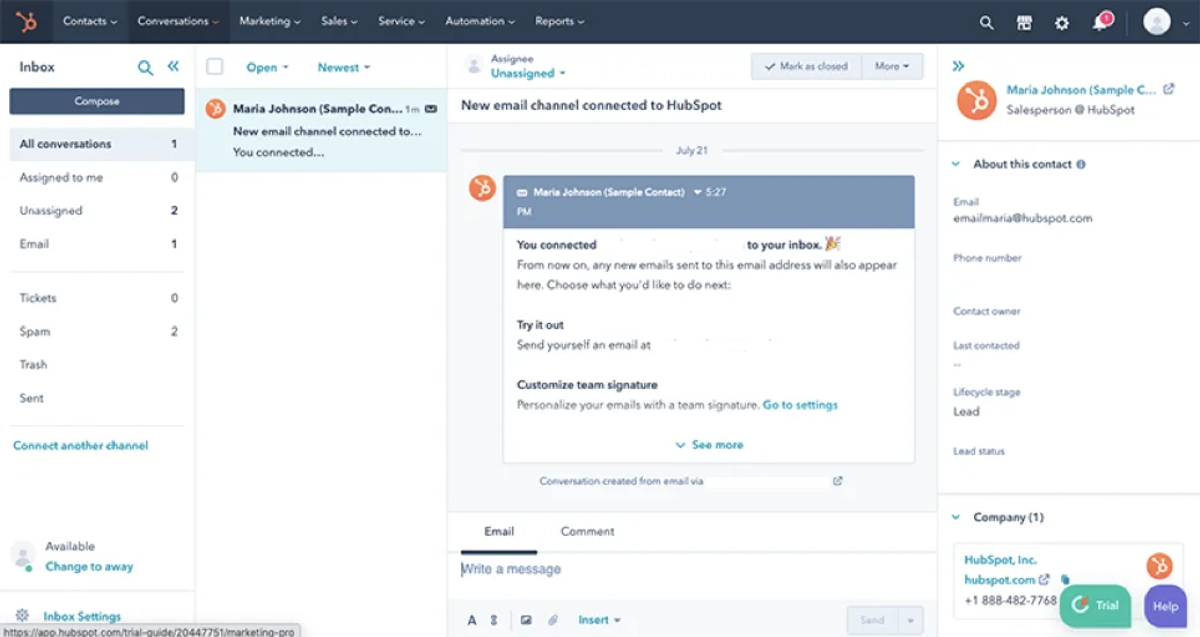1200x637 pixels.
Task: Open Maria Johnson record via external link icon
Action: 1169,90
